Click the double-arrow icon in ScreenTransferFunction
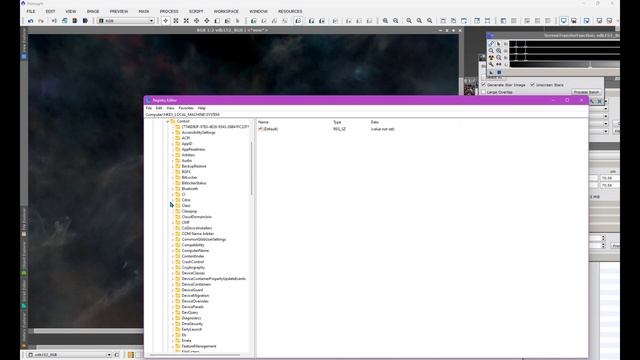 [x=498, y=64]
